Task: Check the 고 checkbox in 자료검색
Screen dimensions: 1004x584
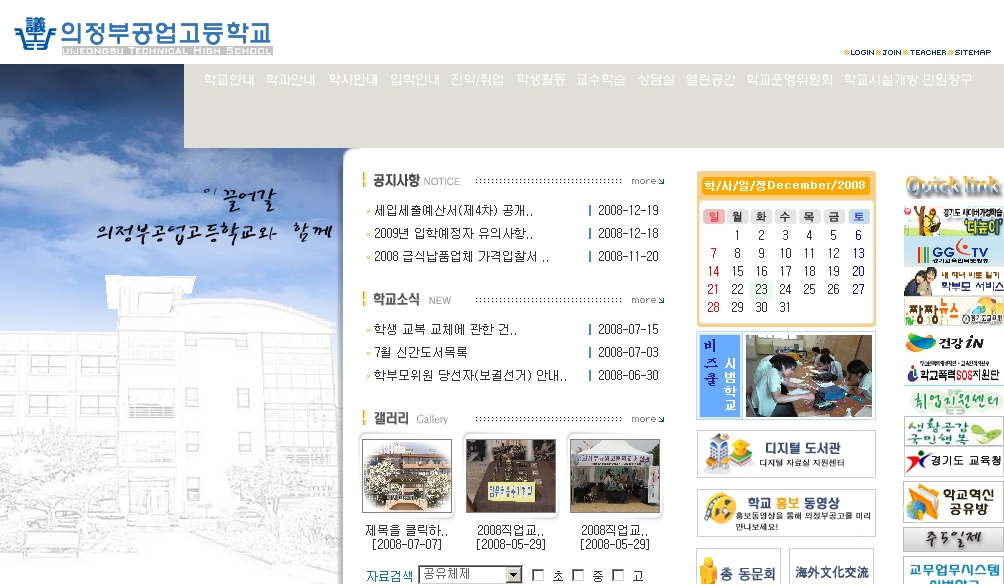Action: point(617,575)
